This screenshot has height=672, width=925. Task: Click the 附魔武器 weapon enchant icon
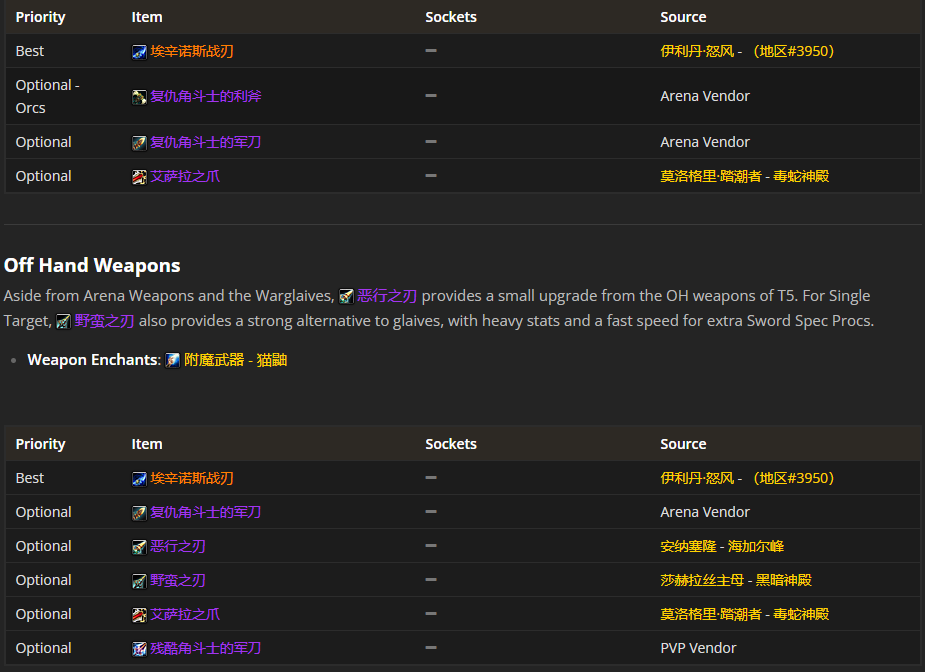pos(173,360)
